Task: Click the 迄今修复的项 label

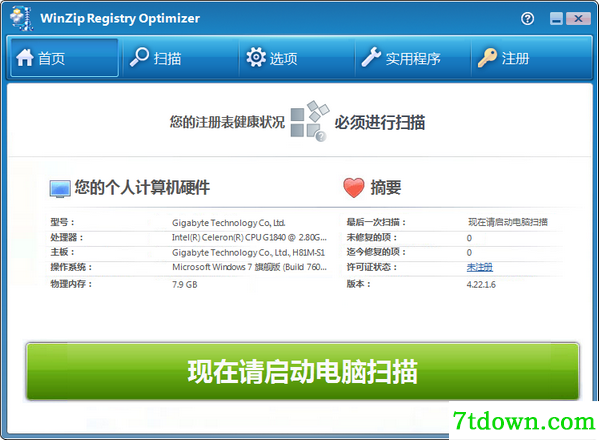Action: [376, 252]
